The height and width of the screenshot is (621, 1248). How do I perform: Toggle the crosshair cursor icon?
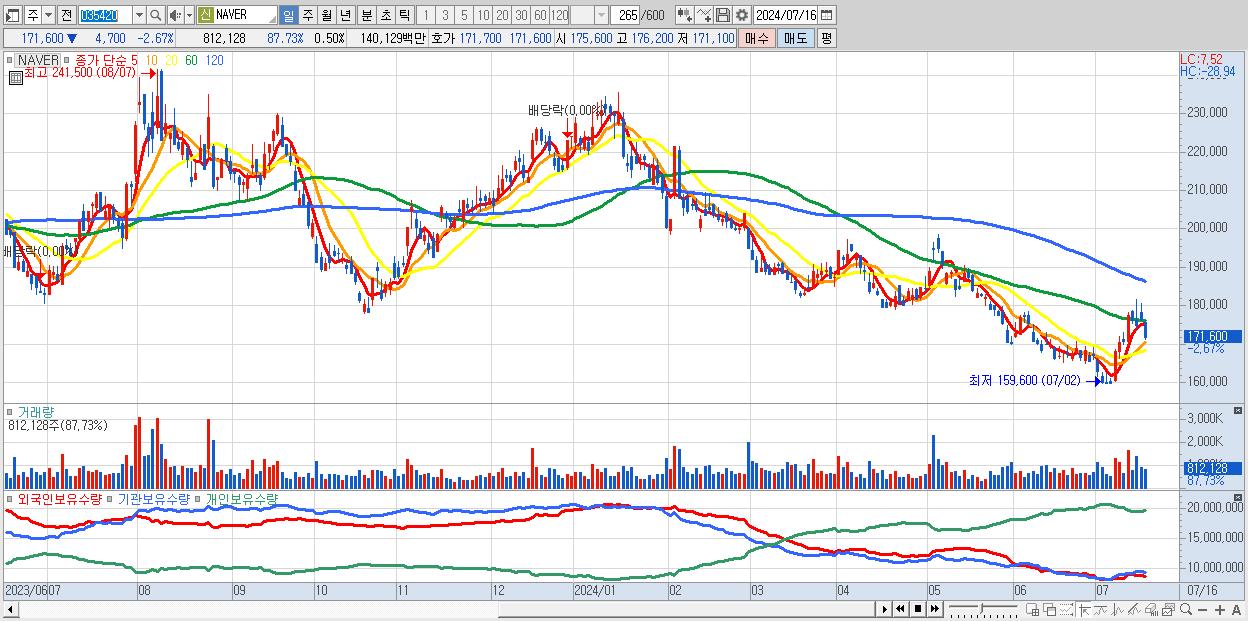pyautogui.click(x=1084, y=609)
